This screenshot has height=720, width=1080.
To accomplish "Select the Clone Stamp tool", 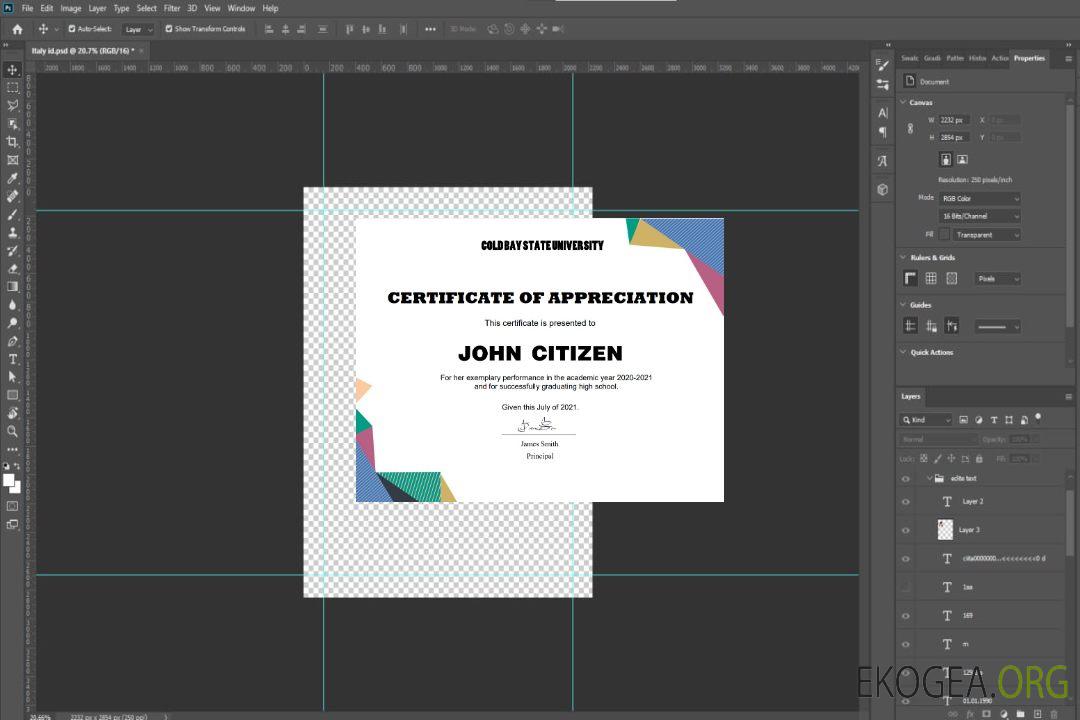I will pos(12,233).
